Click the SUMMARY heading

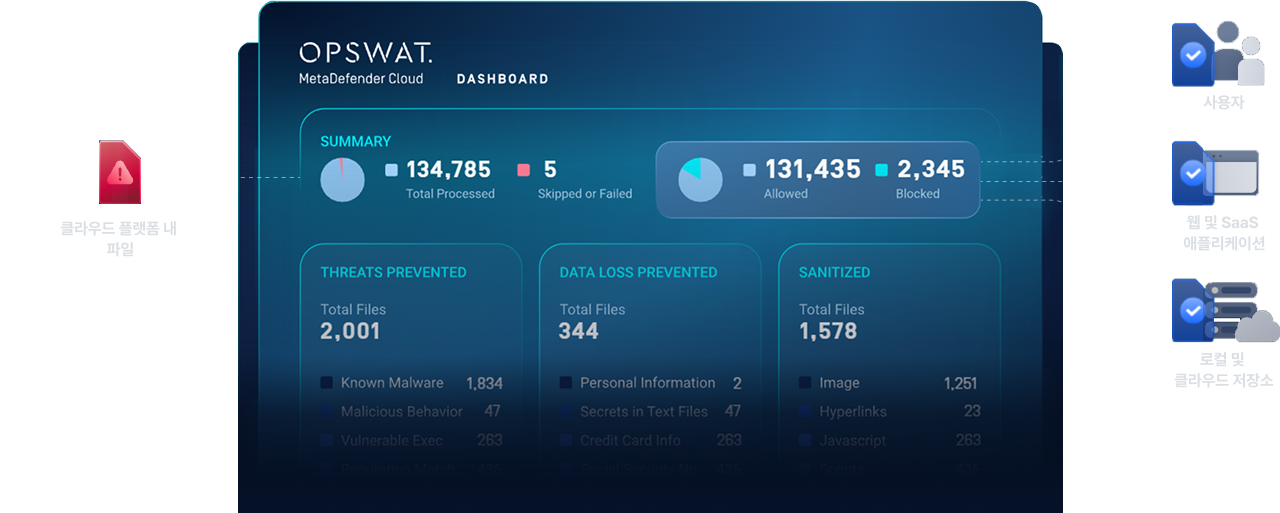click(x=355, y=142)
